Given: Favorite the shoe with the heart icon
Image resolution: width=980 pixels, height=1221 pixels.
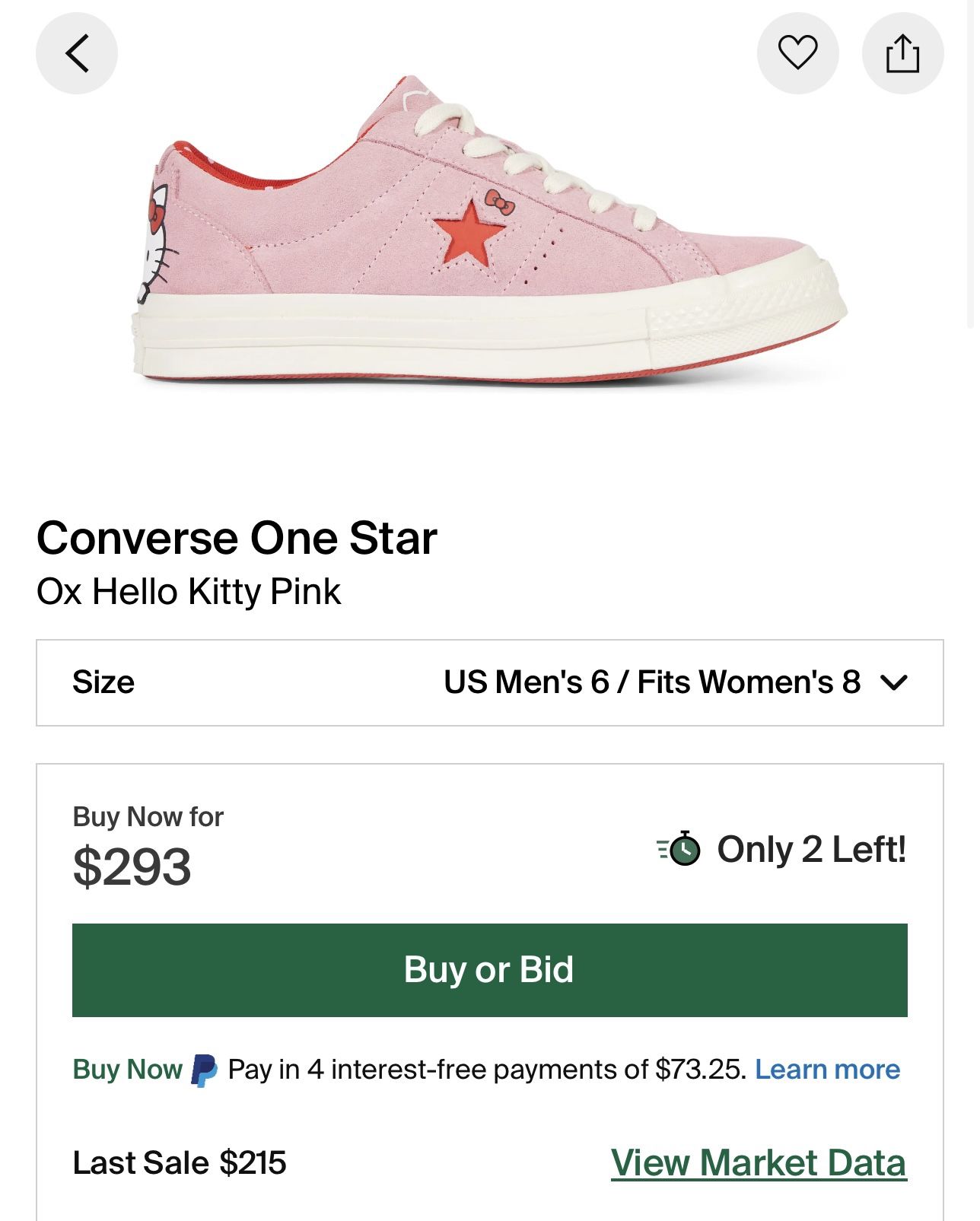Looking at the screenshot, I should (797, 53).
